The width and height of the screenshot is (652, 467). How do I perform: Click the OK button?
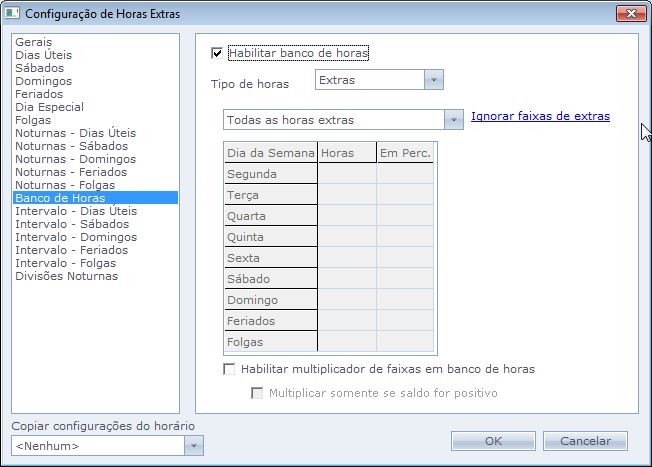click(x=493, y=441)
